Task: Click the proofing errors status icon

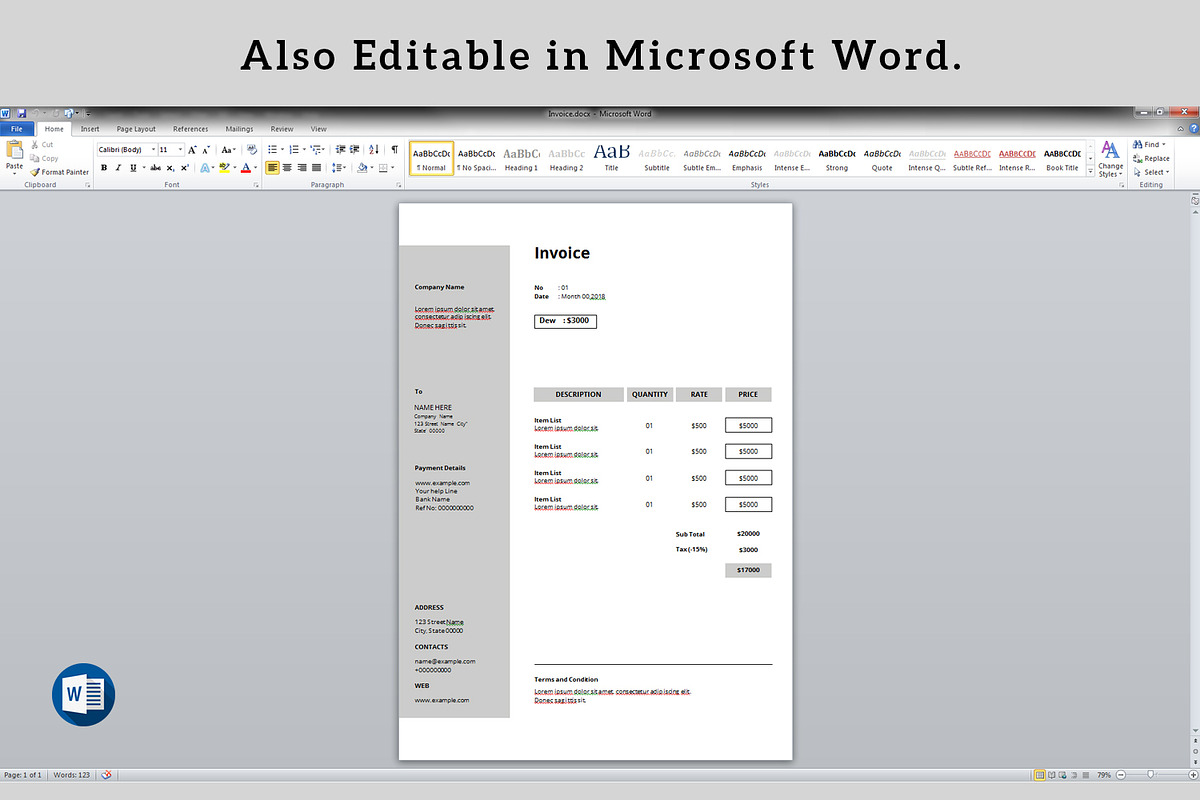Action: (x=106, y=775)
